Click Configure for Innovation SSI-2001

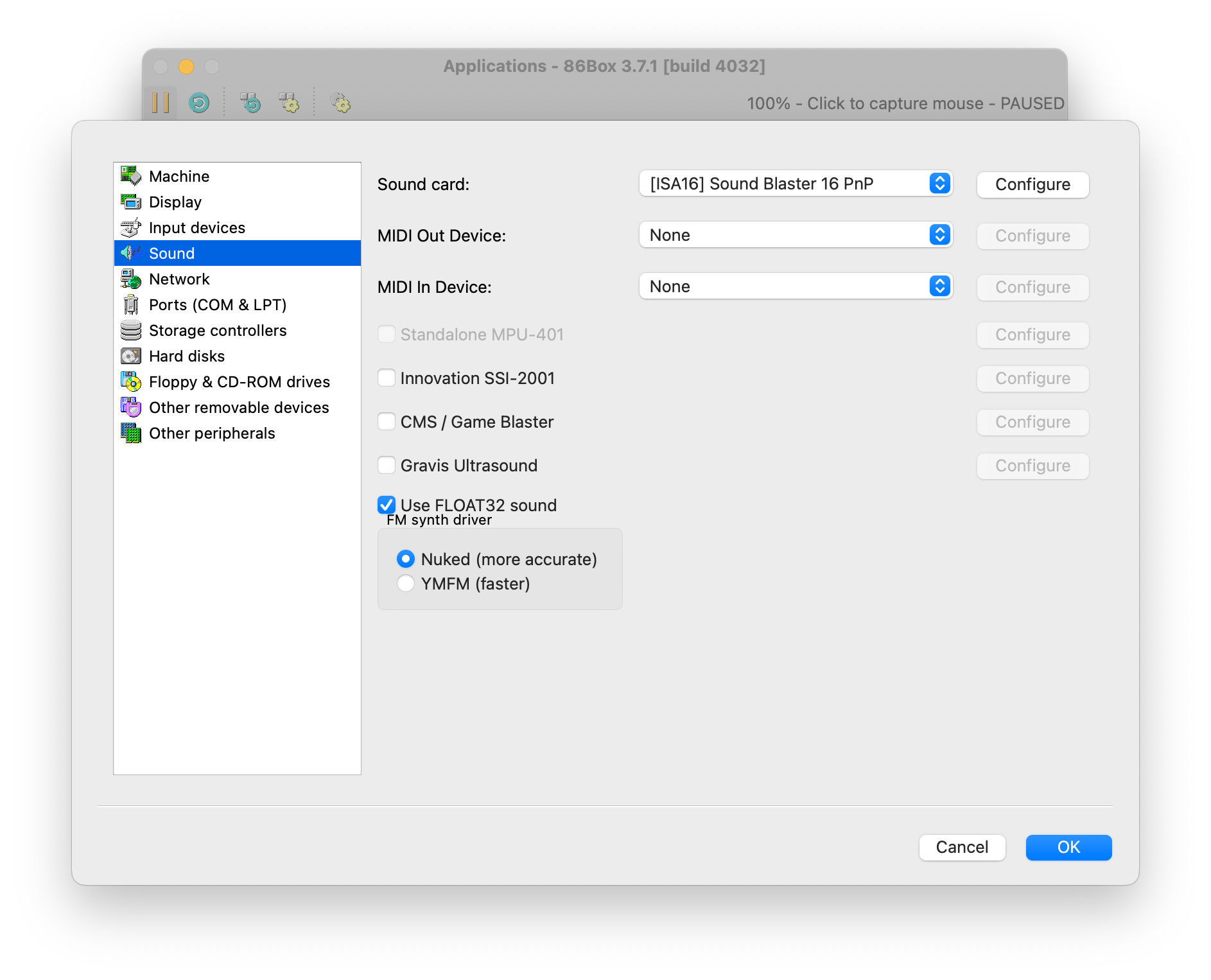(1032, 378)
